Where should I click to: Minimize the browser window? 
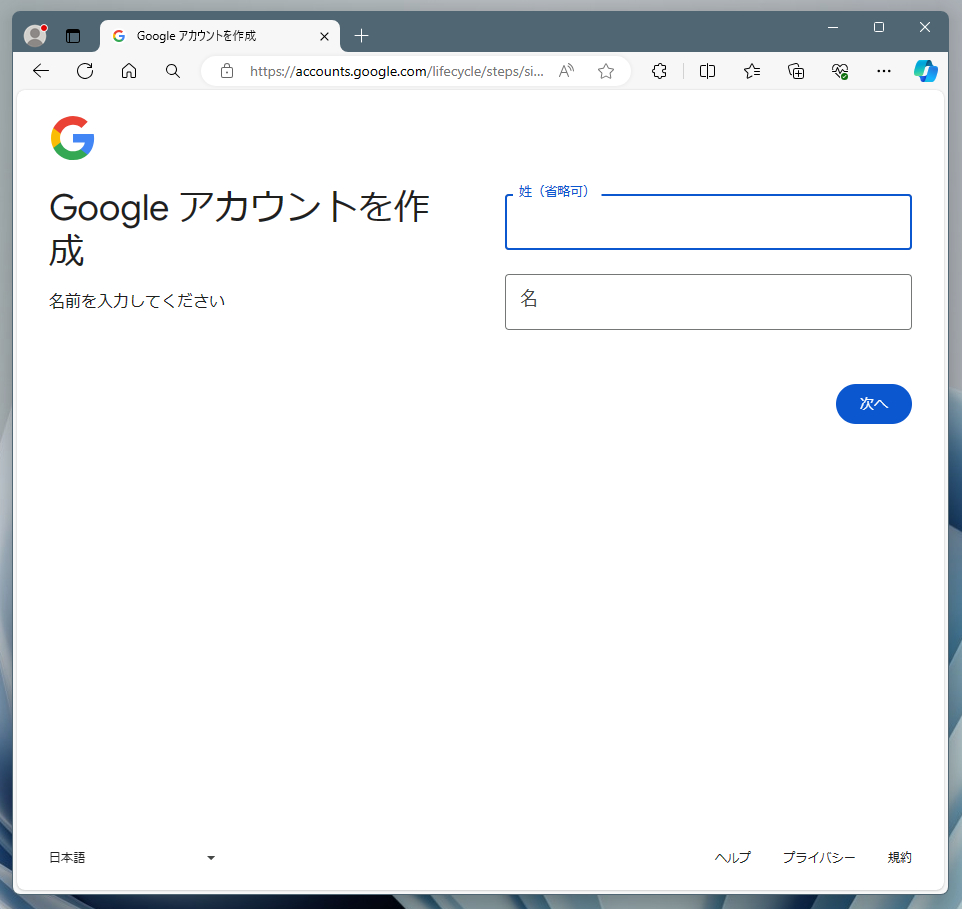click(833, 27)
